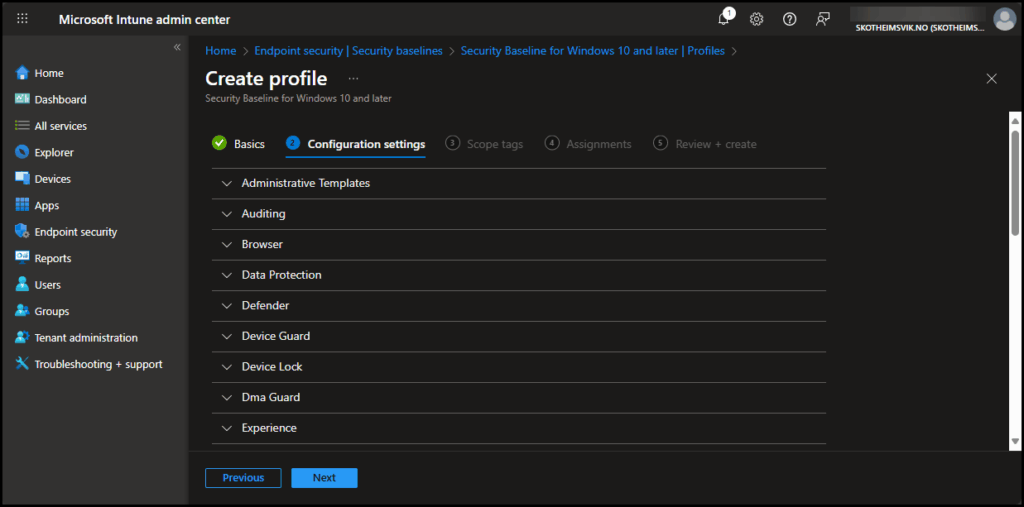
Task: Open the help question mark icon
Action: 790,19
